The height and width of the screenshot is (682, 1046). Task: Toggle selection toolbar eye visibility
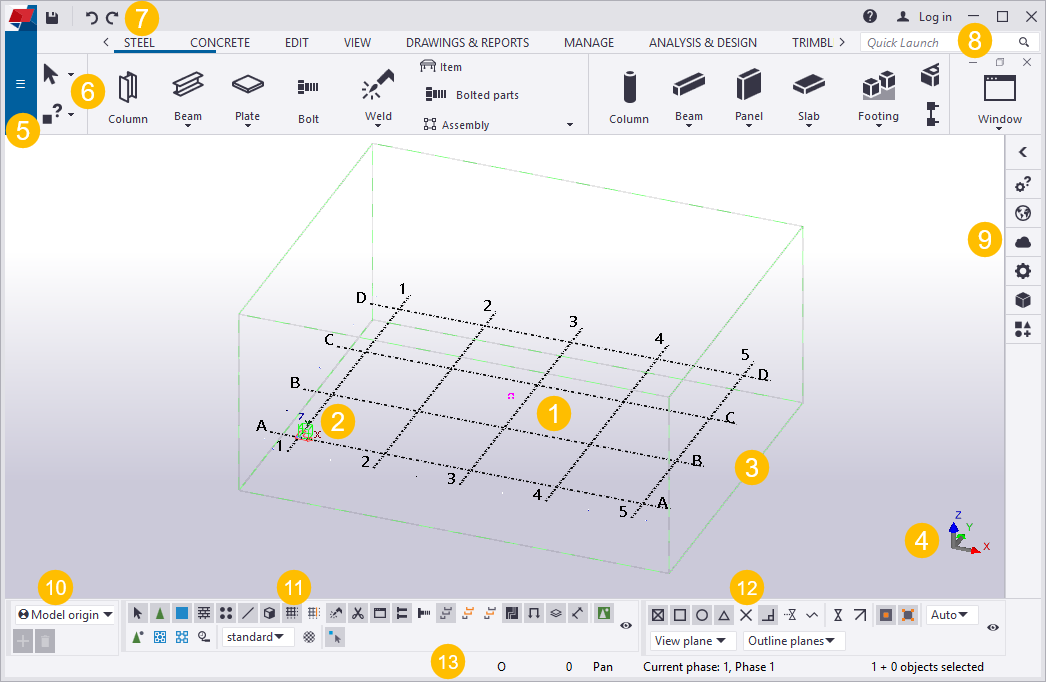626,625
